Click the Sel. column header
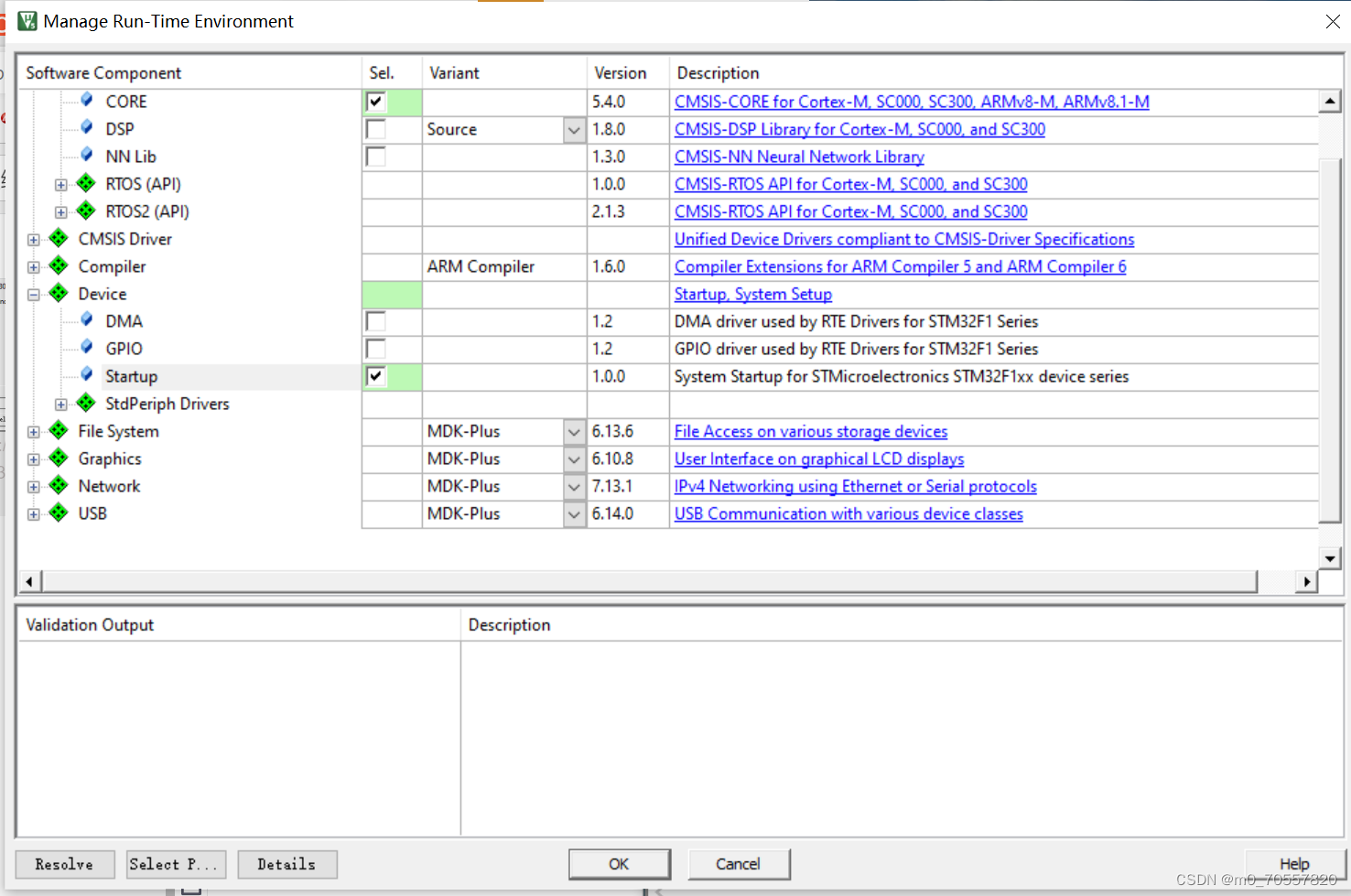The width and height of the screenshot is (1351, 896). [x=392, y=73]
